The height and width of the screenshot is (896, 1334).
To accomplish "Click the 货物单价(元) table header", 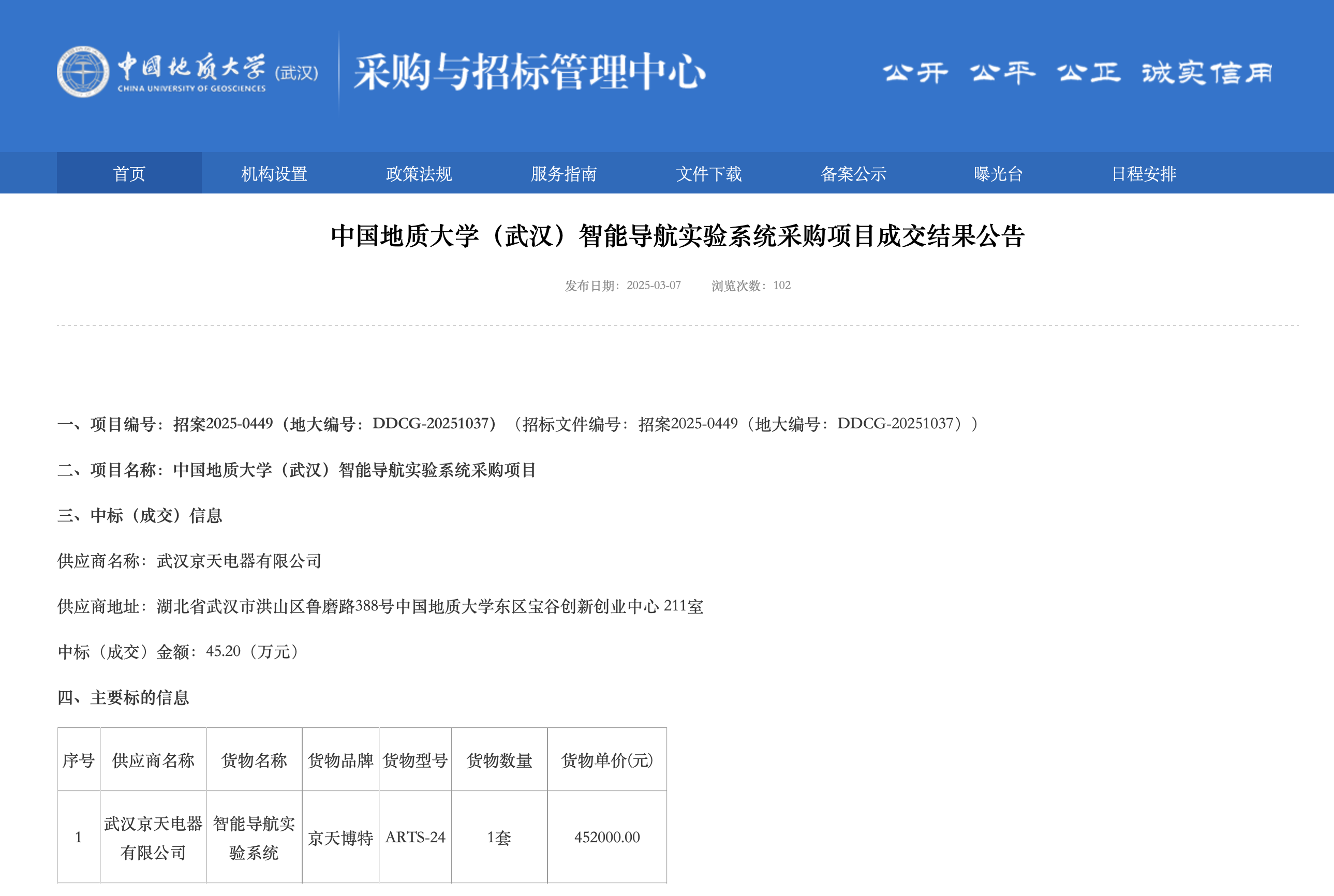I will (x=607, y=760).
